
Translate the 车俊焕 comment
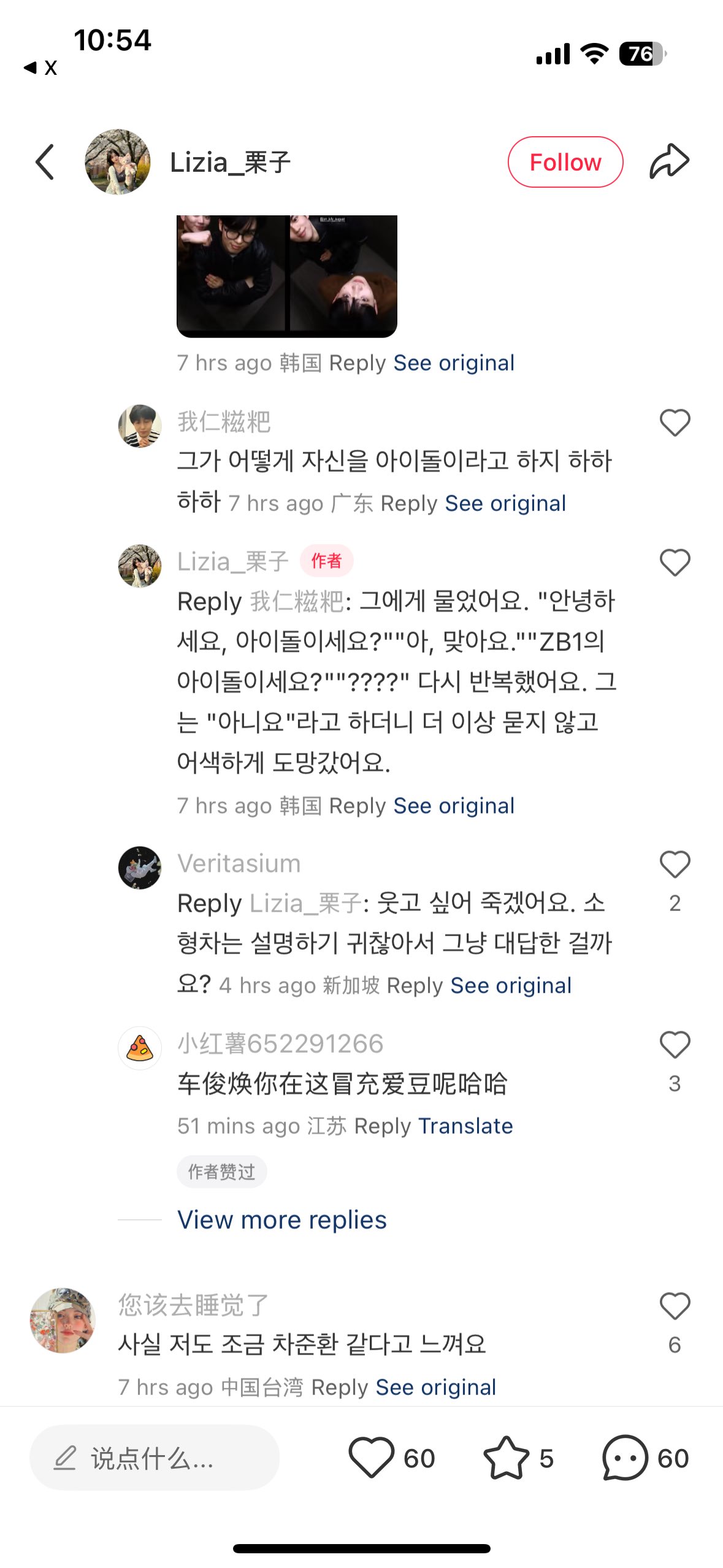(465, 1126)
